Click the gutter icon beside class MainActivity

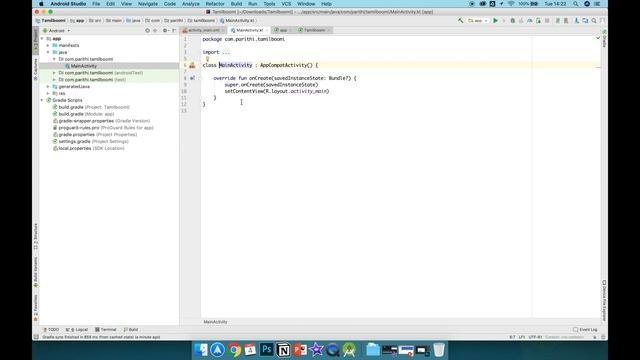tap(192, 65)
